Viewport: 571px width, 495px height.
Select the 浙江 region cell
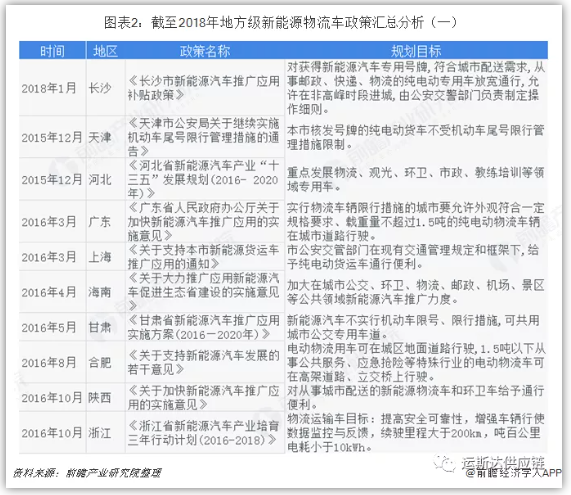[x=100, y=433]
